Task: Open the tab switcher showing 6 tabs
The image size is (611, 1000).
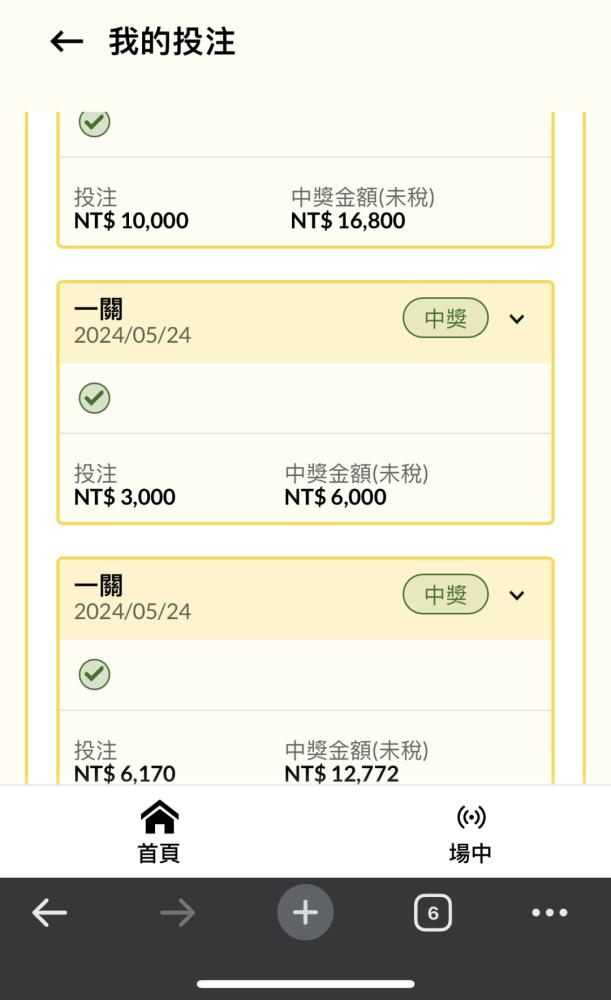Action: (433, 913)
